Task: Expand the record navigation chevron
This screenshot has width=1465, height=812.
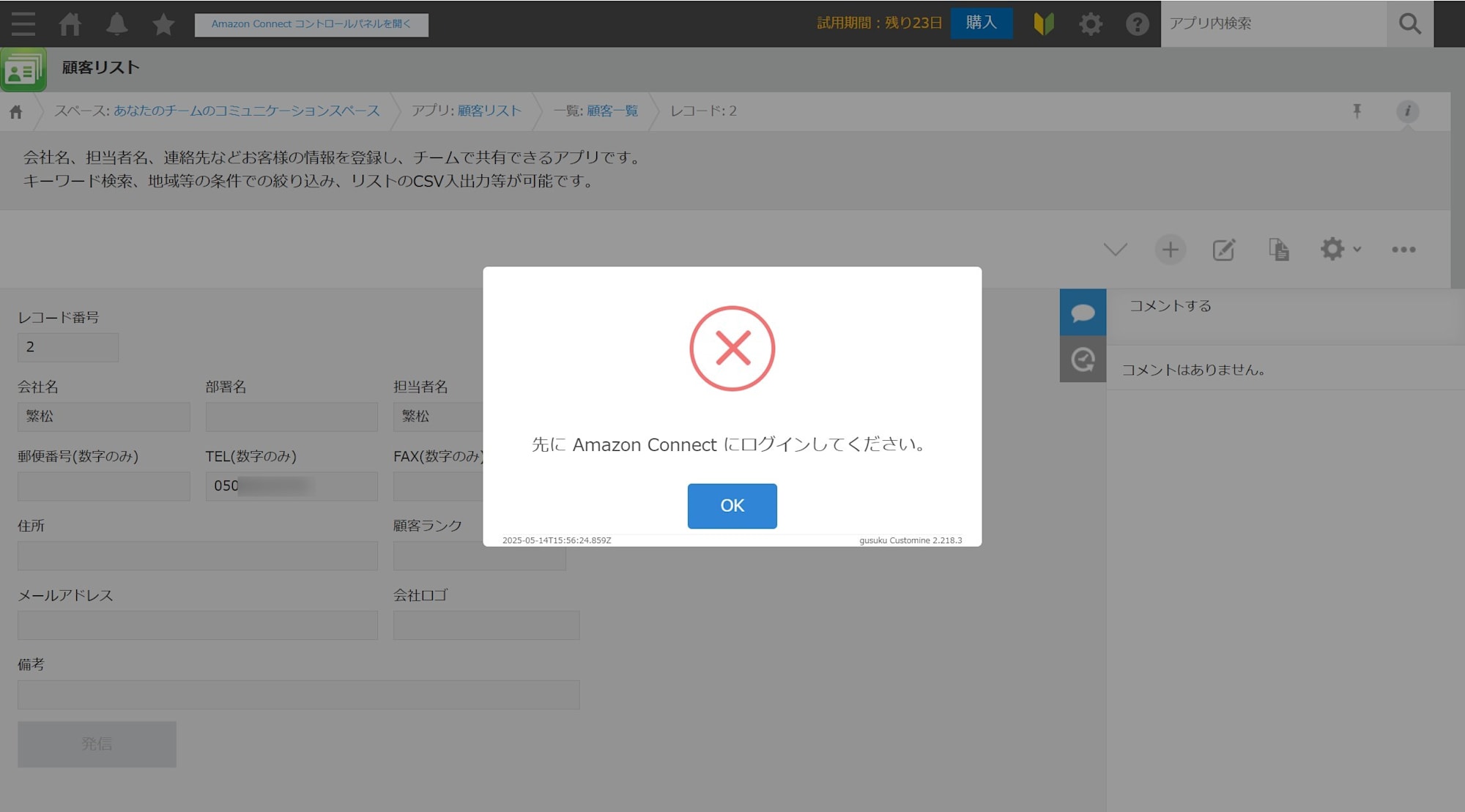Action: click(x=1115, y=250)
